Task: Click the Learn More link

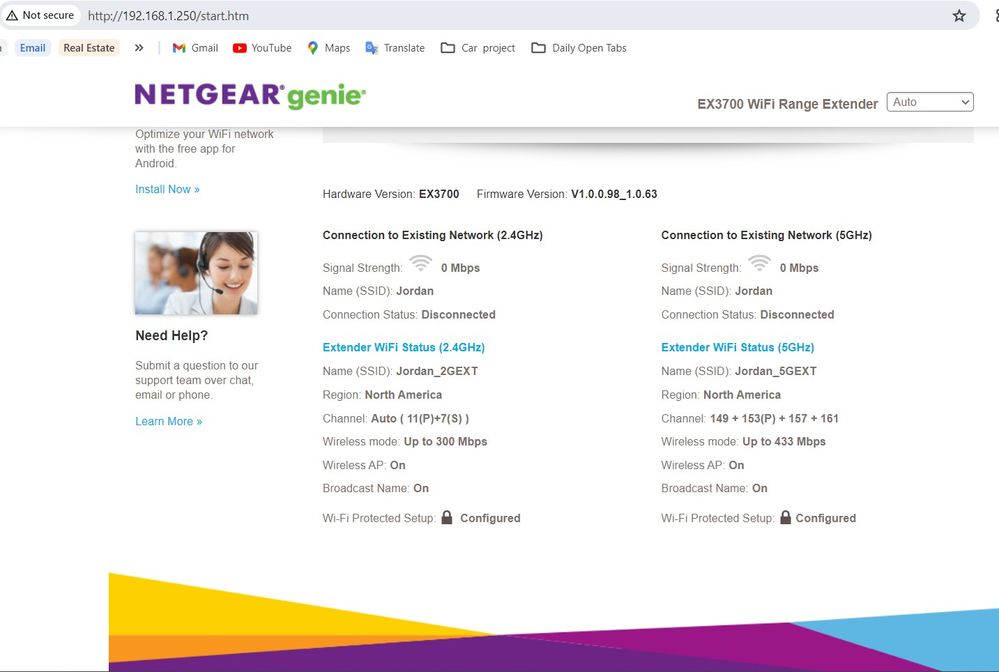Action: (x=168, y=421)
